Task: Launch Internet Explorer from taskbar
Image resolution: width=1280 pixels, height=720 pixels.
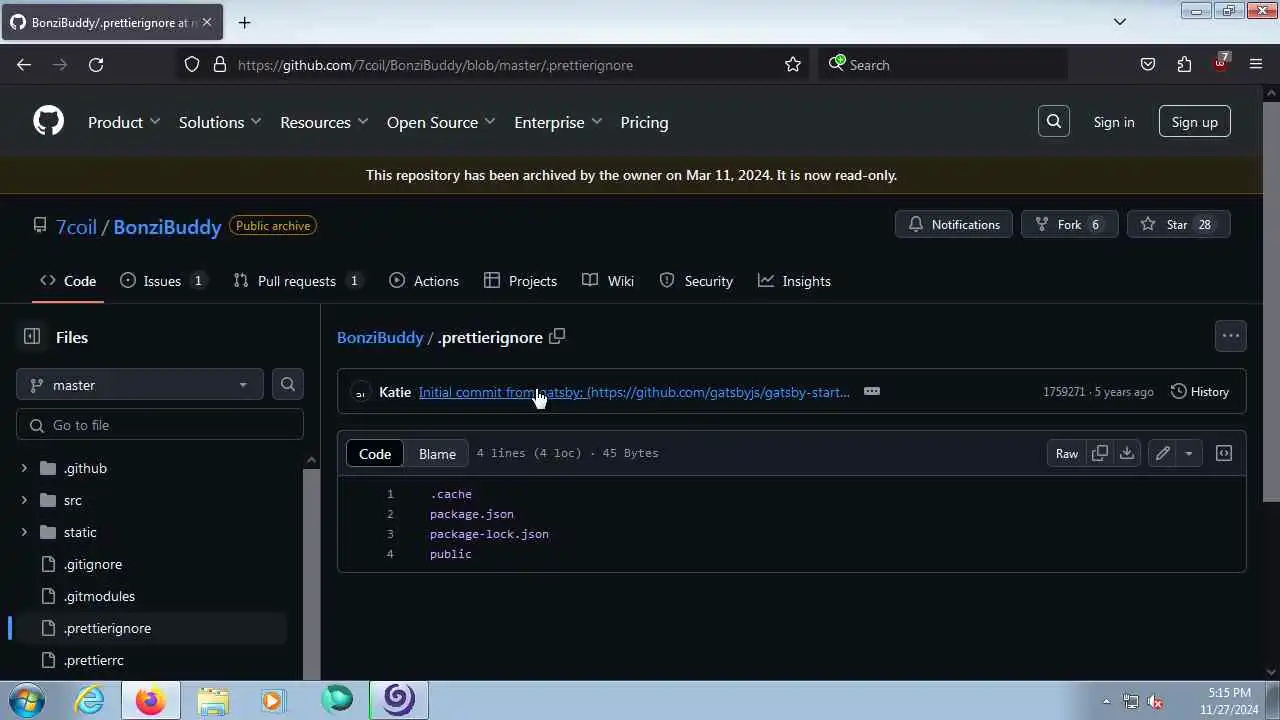Action: click(90, 700)
